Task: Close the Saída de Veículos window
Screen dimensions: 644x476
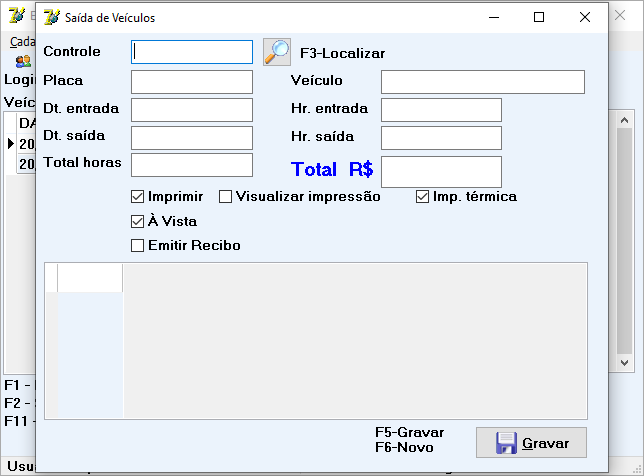Action: [x=585, y=17]
